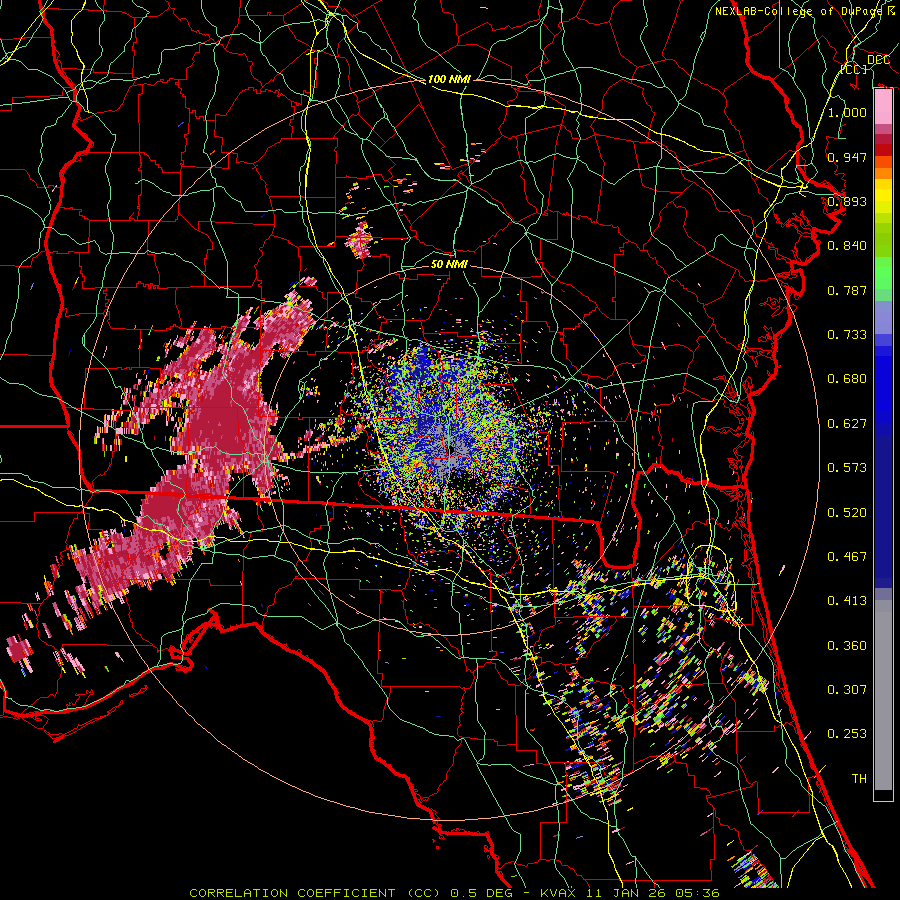Select the 0.360 legend value
The image size is (900, 900).
pos(847,646)
